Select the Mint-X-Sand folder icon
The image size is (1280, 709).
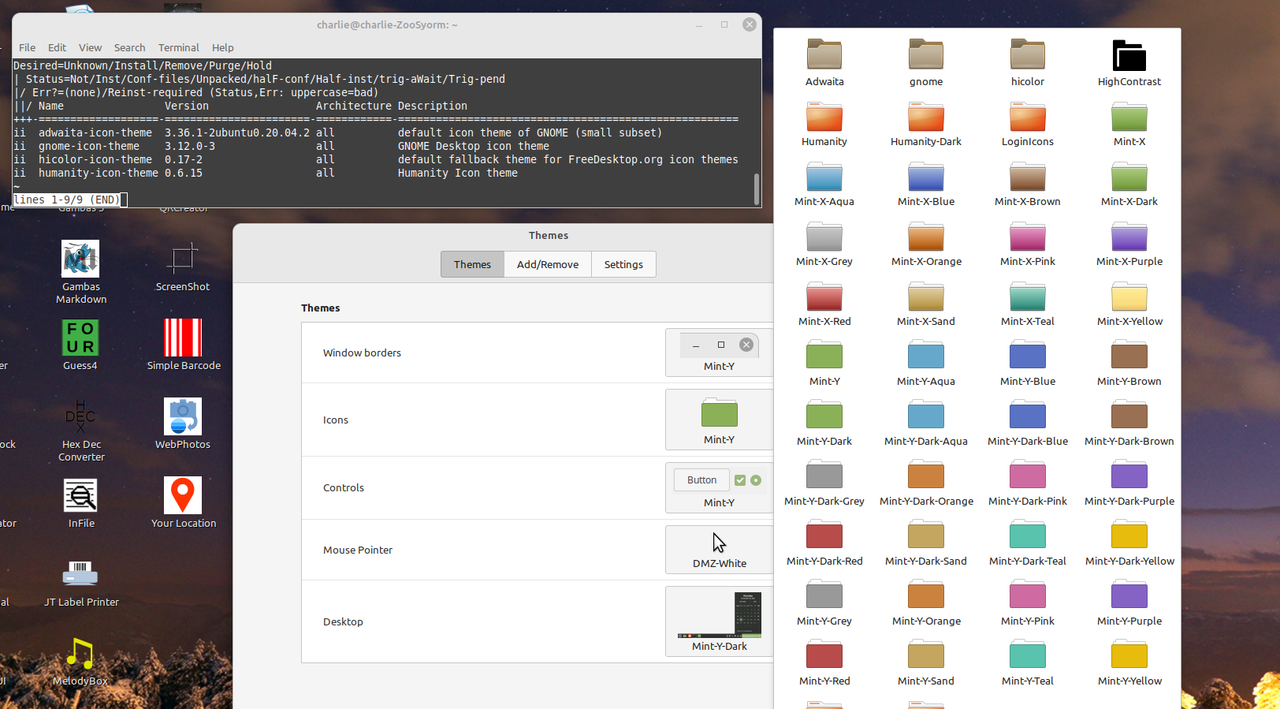pos(926,304)
